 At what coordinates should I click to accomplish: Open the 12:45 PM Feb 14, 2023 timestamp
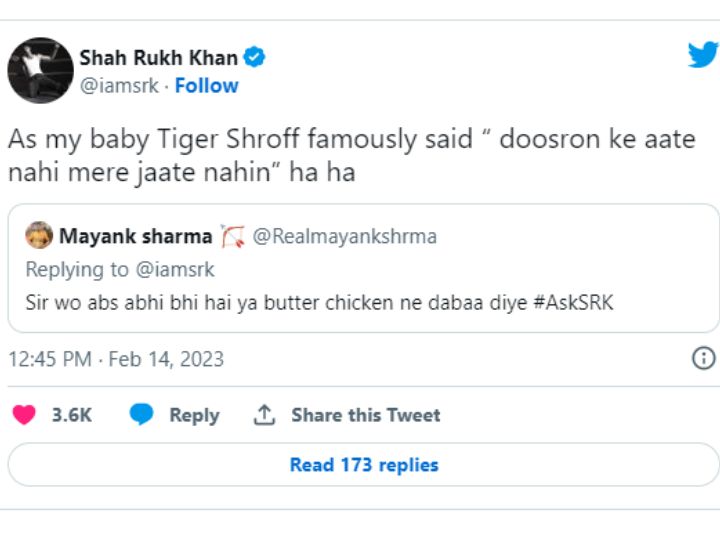116,359
